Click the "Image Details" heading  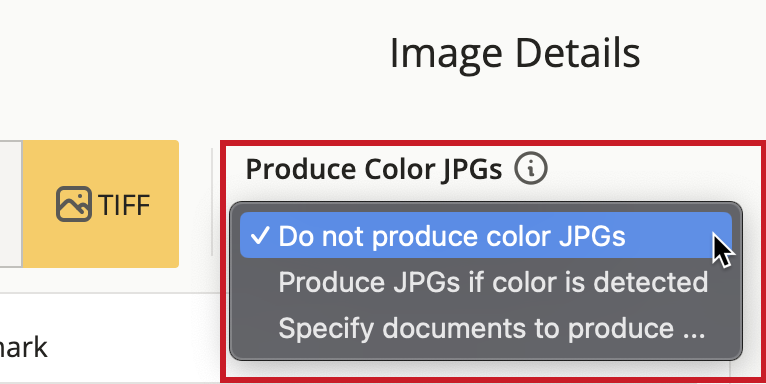(x=515, y=54)
